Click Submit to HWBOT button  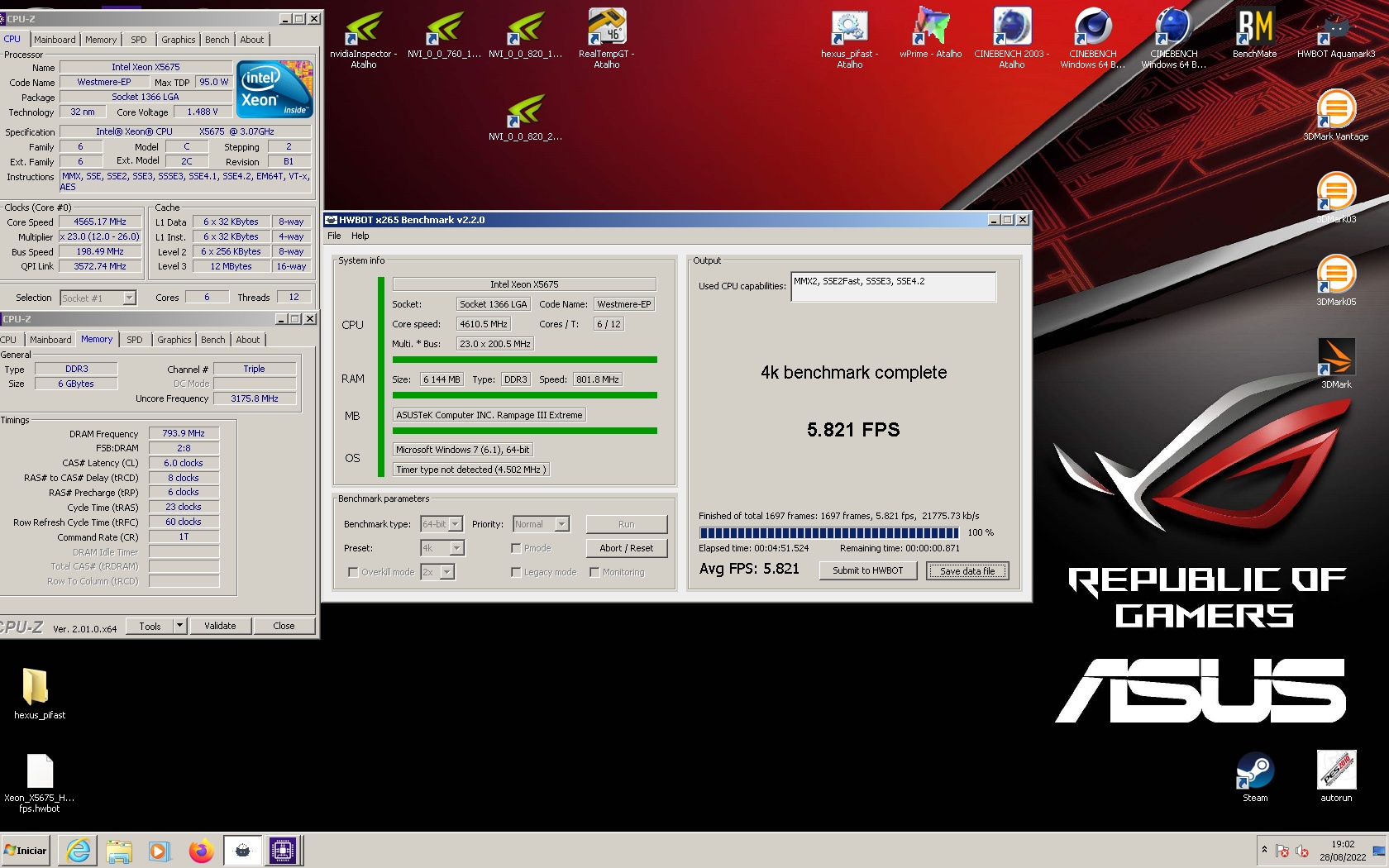tap(868, 570)
